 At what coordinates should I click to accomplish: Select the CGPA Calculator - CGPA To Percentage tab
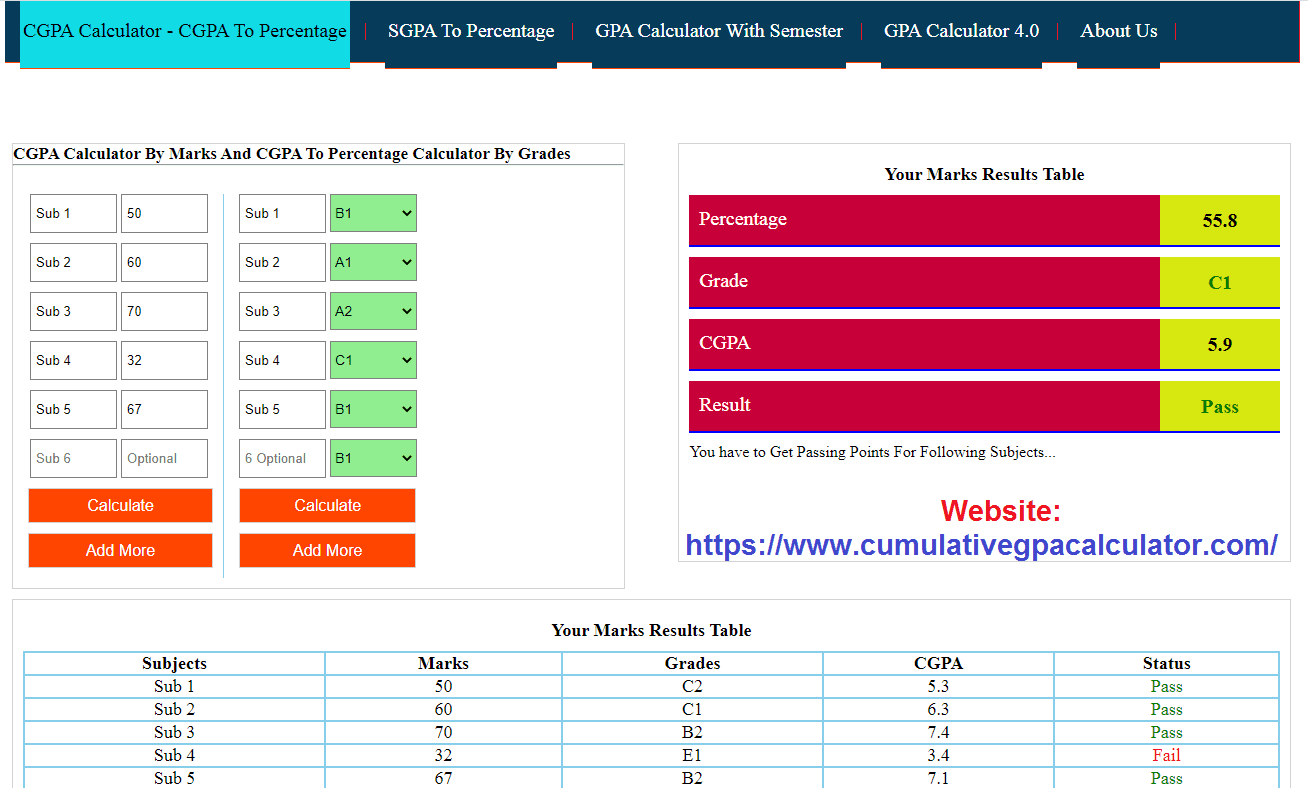point(184,31)
